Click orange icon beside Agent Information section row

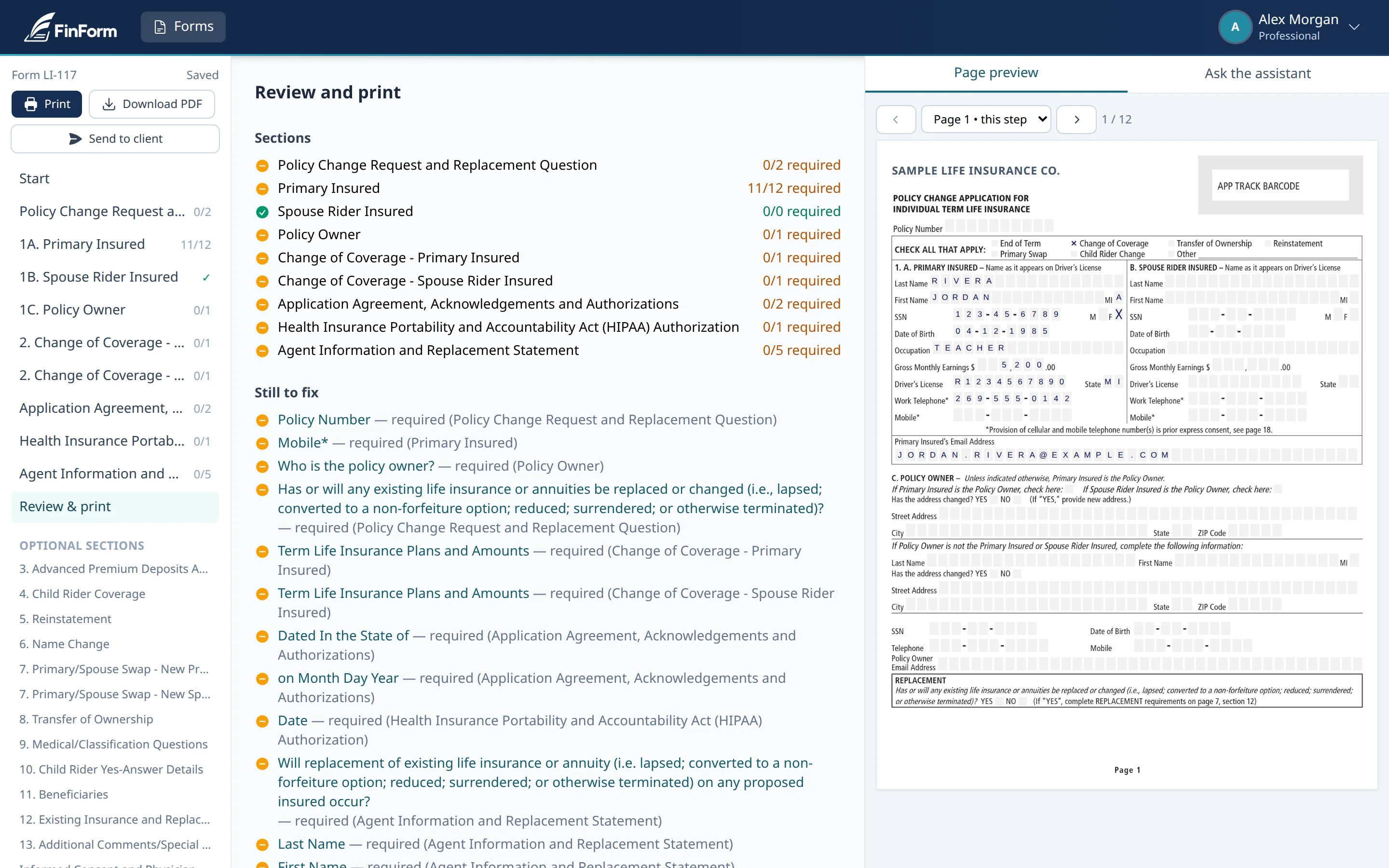pyautogui.click(x=262, y=351)
